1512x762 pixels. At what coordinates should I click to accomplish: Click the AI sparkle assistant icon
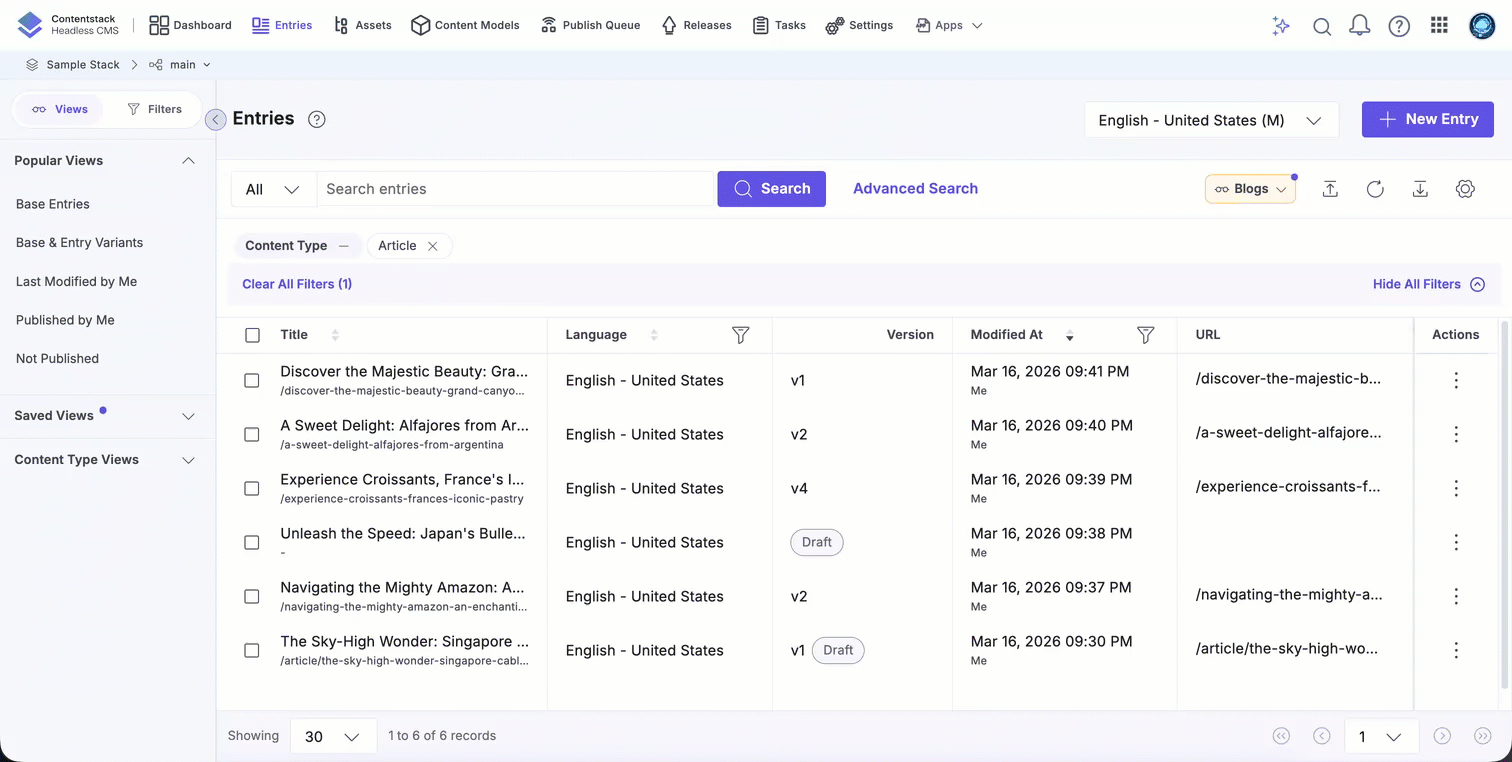pos(1281,26)
